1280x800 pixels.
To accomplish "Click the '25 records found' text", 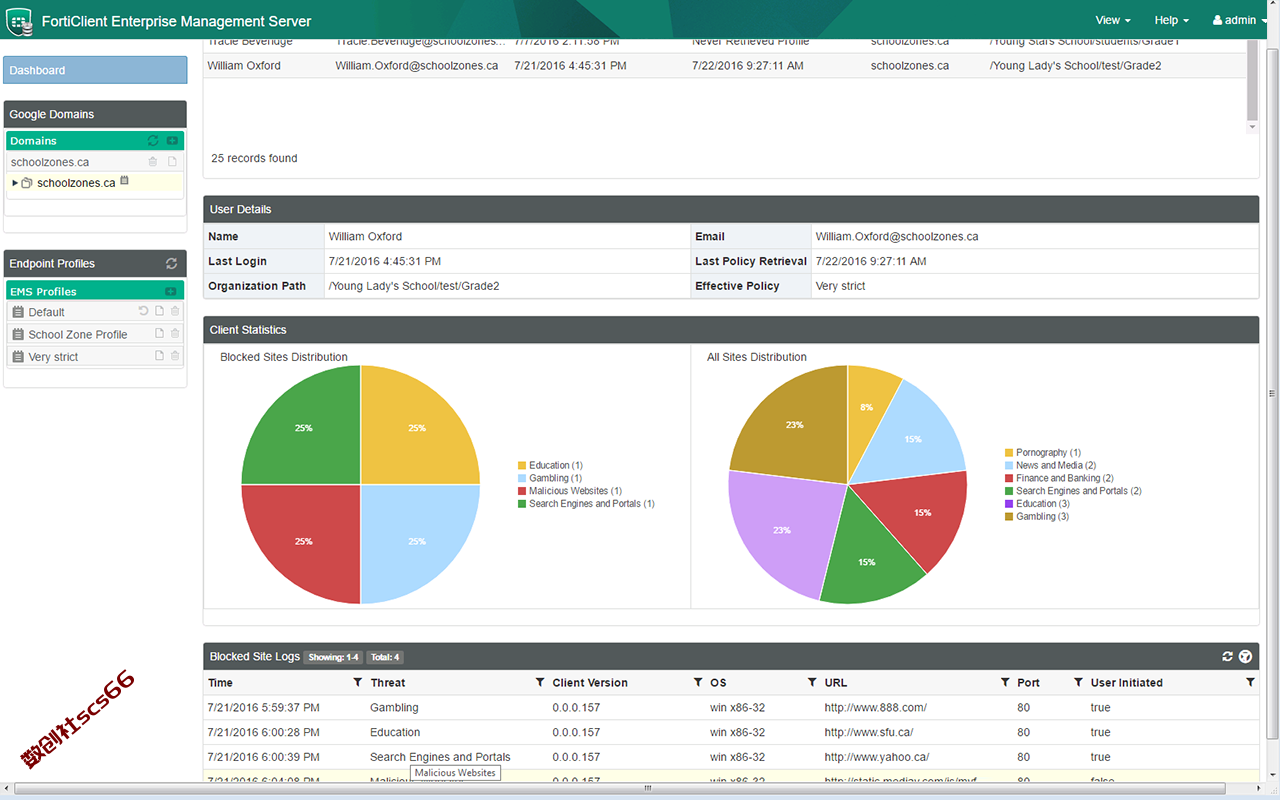I will point(254,158).
